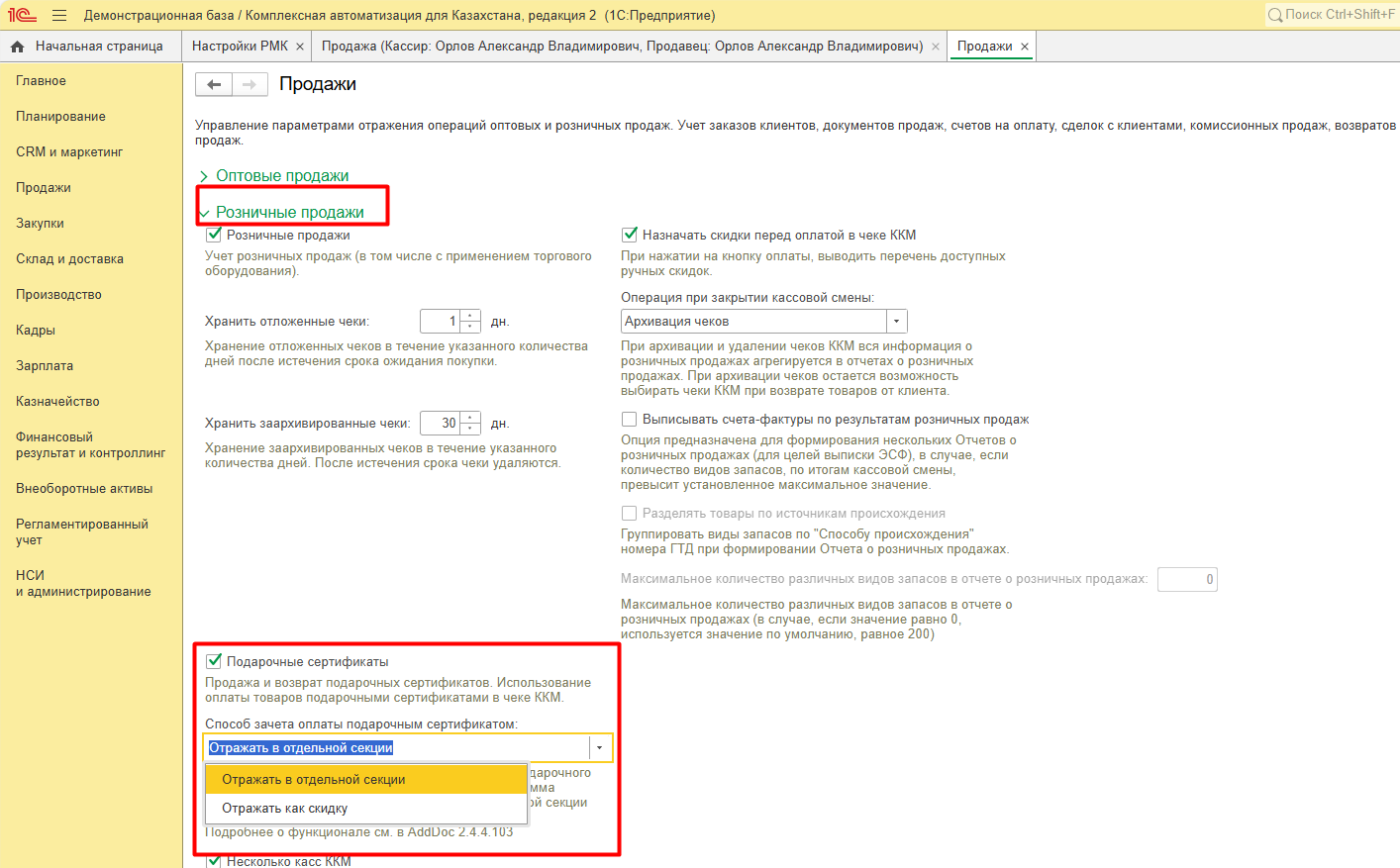Click the Хранить заархивированные чеки days field
Image resolution: width=1400 pixels, height=868 pixels.
click(441, 424)
